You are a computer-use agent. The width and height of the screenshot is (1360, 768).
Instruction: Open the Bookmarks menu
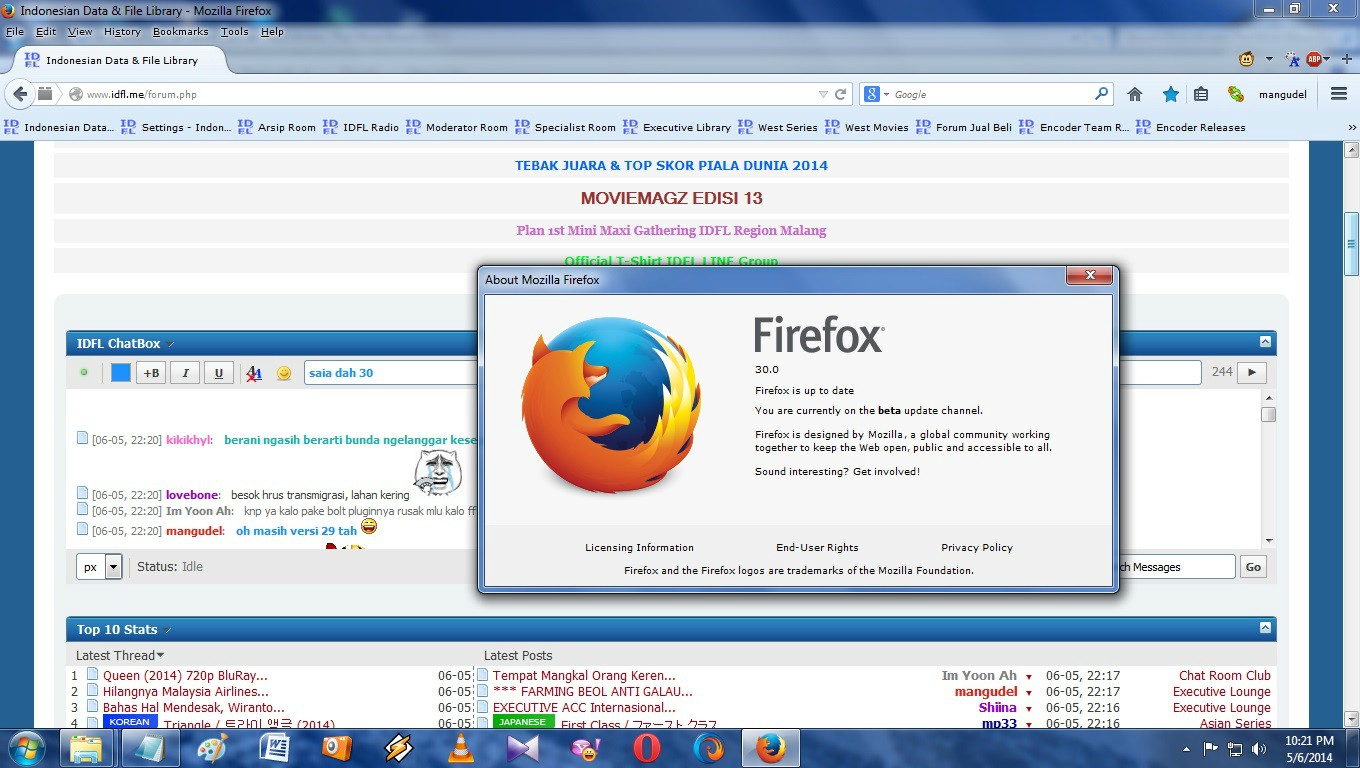tap(180, 32)
